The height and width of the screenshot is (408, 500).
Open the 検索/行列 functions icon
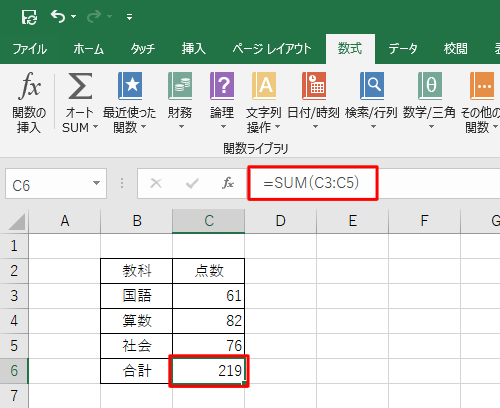[372, 86]
